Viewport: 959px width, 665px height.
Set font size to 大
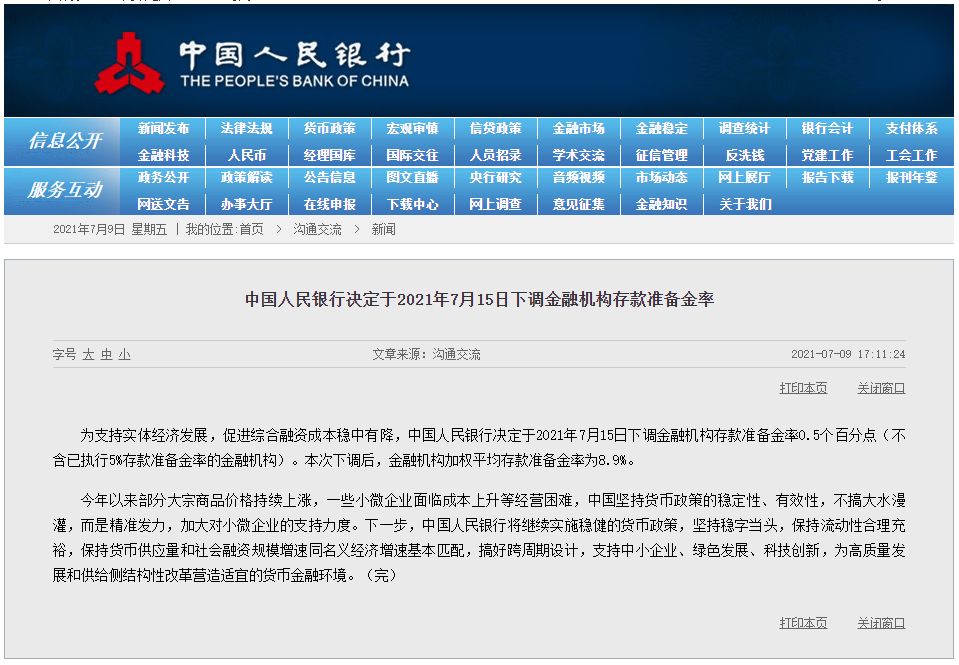(x=89, y=354)
